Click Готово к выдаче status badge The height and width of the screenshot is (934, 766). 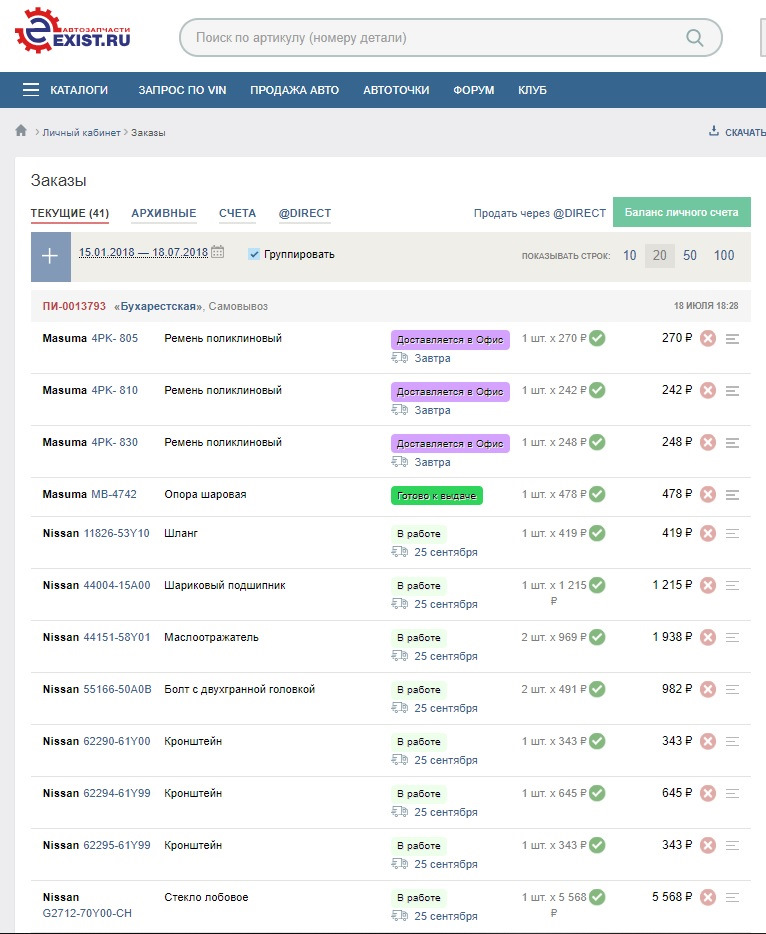click(x=437, y=496)
